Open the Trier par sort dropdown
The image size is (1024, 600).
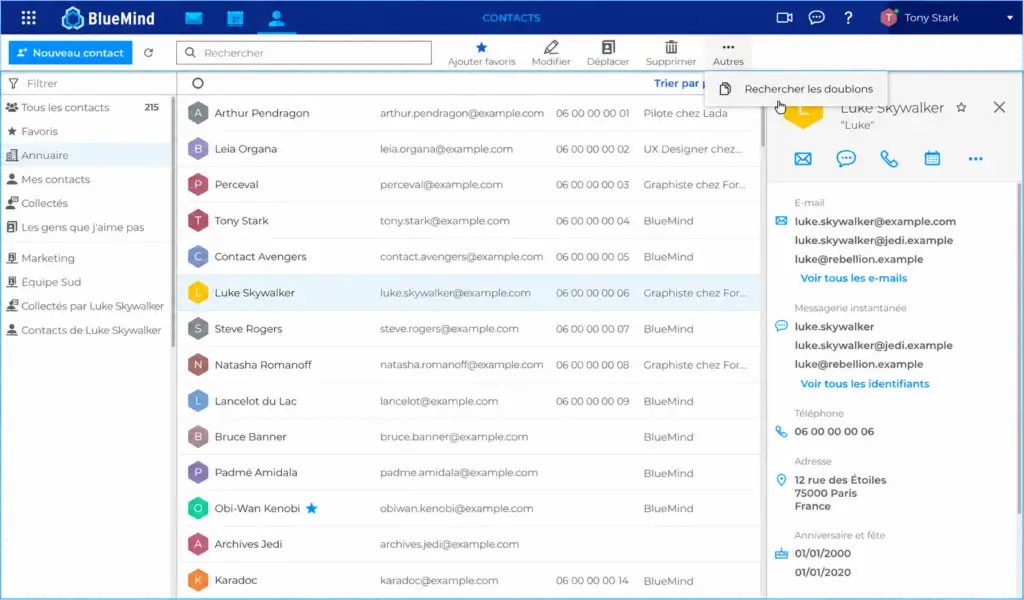(679, 83)
